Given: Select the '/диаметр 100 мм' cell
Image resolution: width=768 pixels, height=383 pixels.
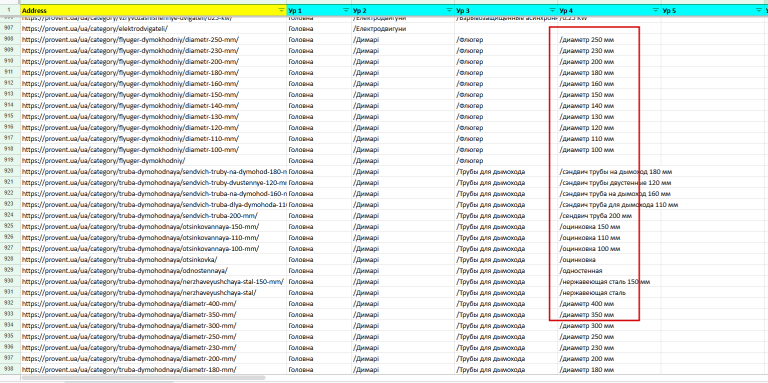Looking at the screenshot, I should (x=609, y=150).
